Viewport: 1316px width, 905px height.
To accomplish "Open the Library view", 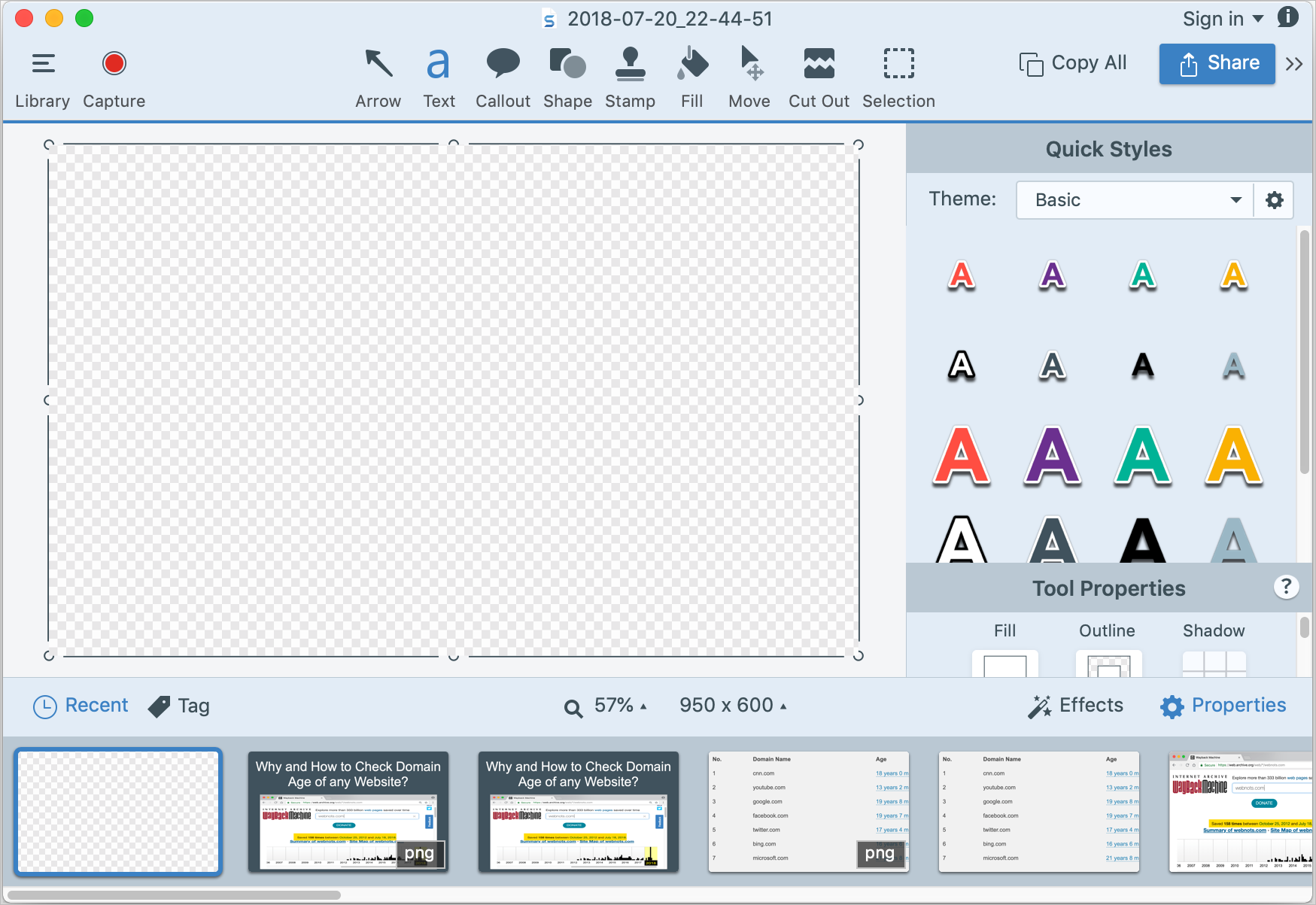I will point(42,75).
